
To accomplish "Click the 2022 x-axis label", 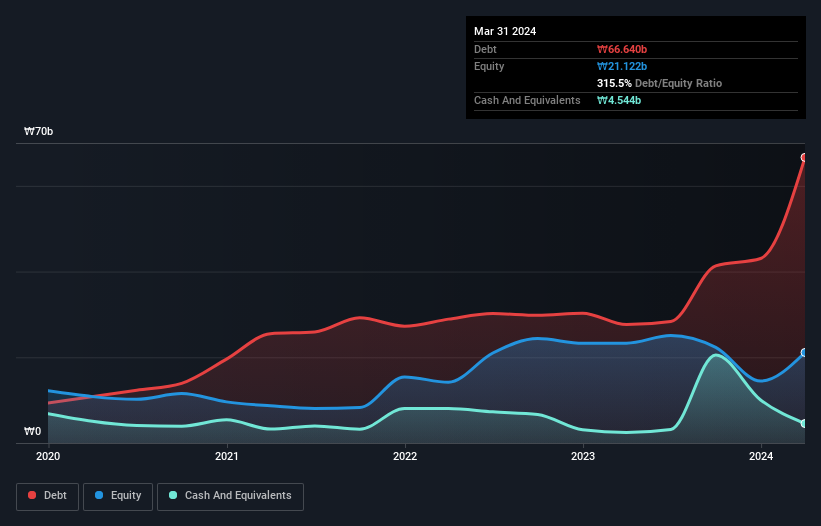I will click(405, 456).
